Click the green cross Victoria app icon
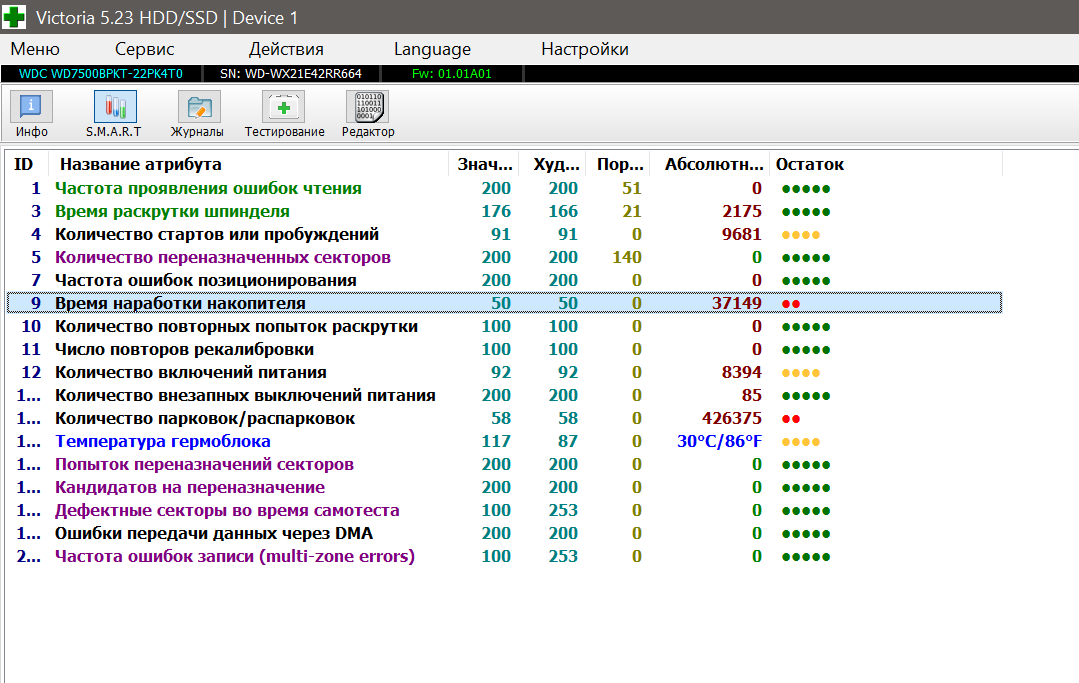The image size is (1079, 683). [x=14, y=17]
